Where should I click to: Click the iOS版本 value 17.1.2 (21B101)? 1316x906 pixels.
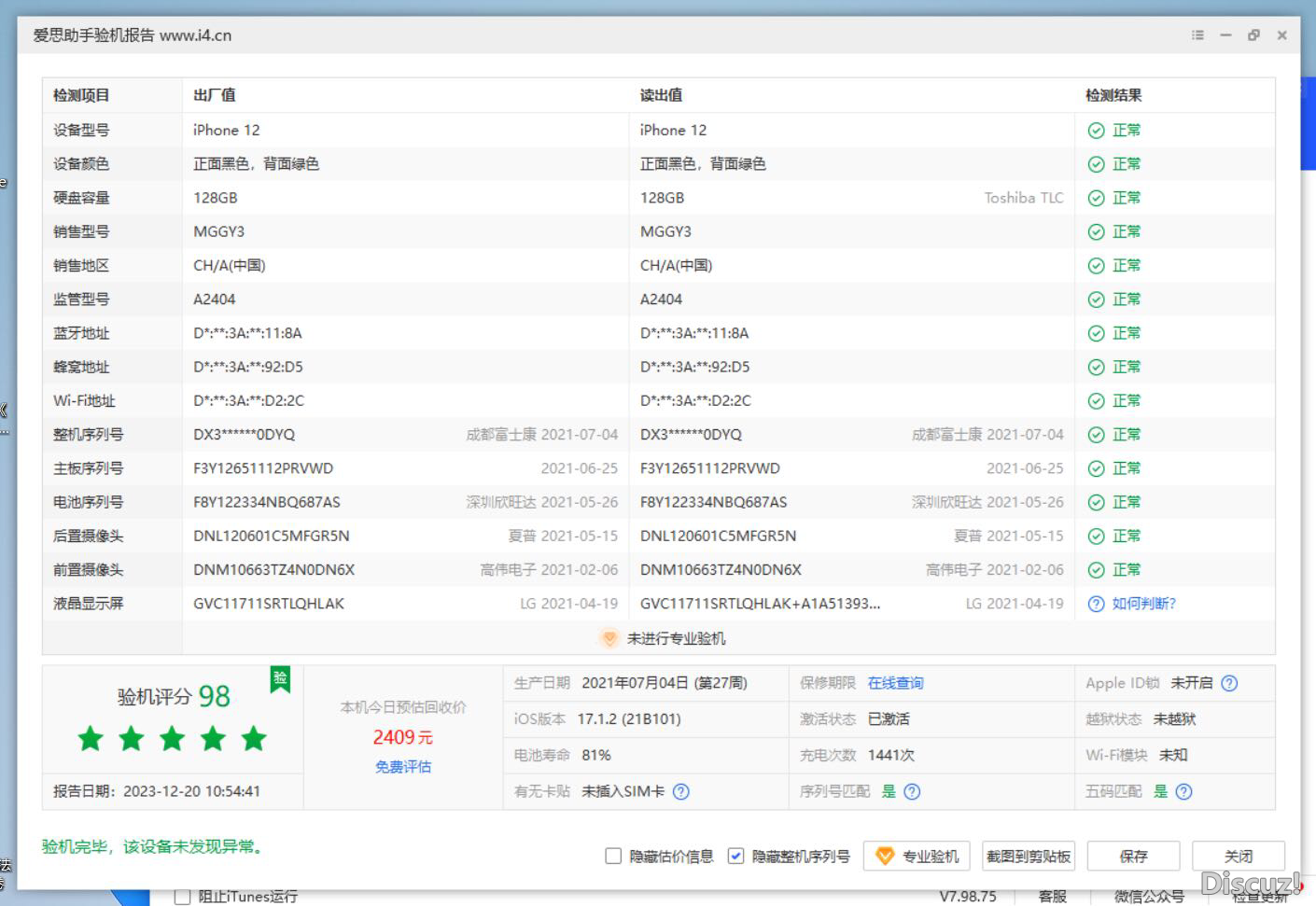[x=629, y=719]
